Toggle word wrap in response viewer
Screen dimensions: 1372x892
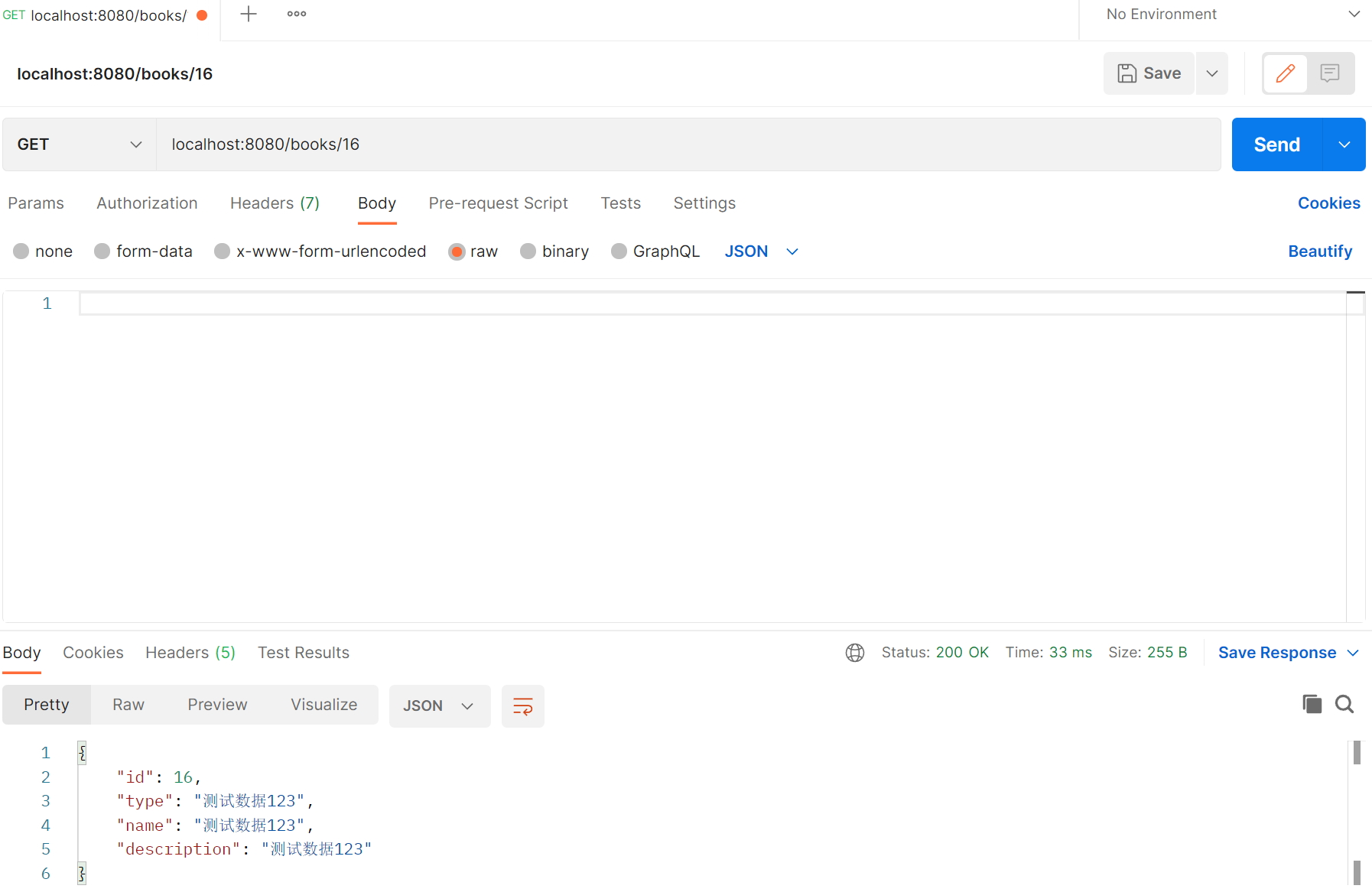pyautogui.click(x=523, y=705)
